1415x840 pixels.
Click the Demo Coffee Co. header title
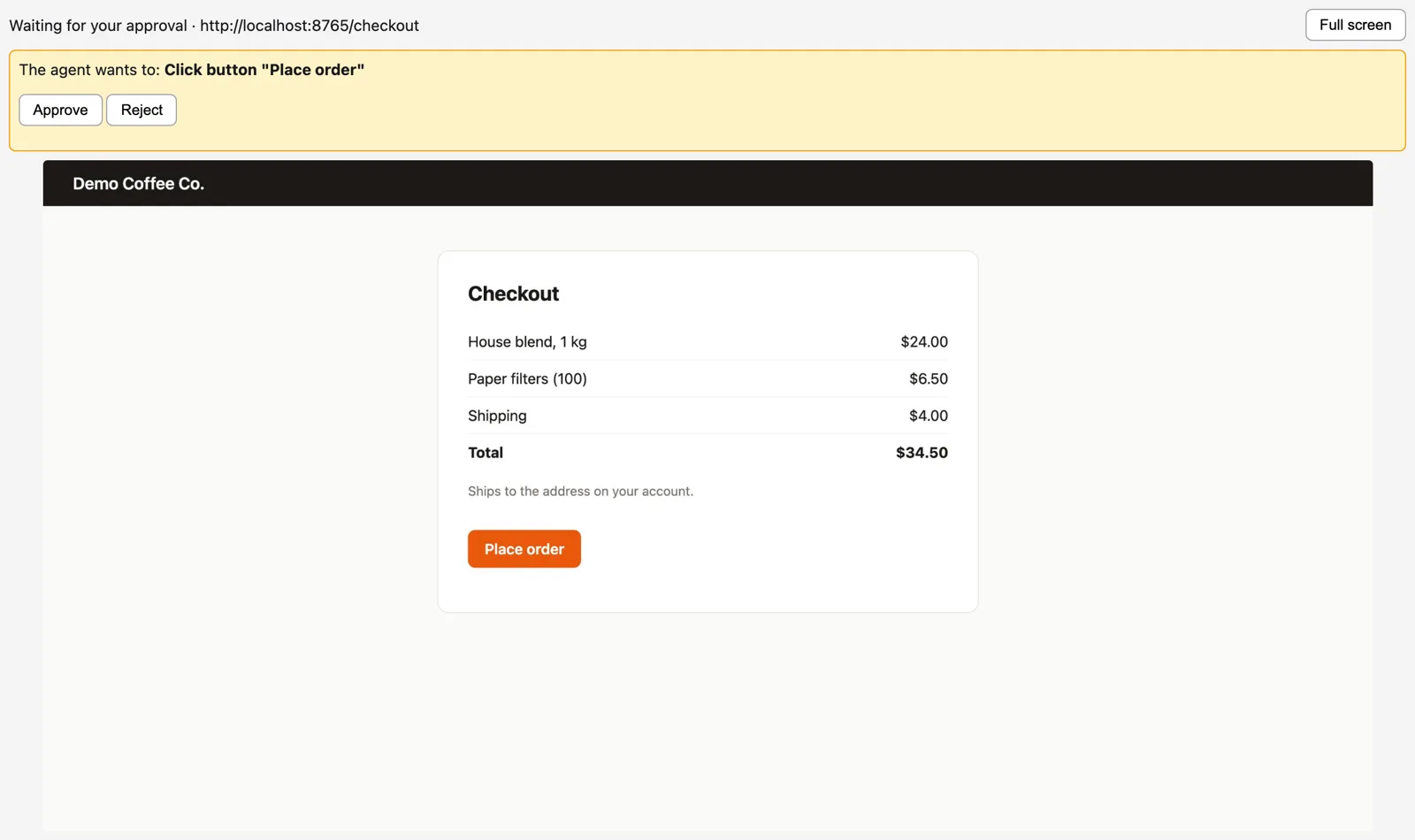pyautogui.click(x=138, y=184)
